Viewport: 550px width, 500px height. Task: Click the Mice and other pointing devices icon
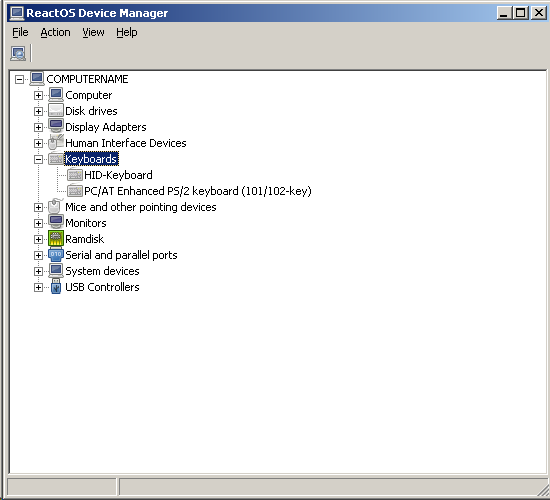pyautogui.click(x=55, y=206)
